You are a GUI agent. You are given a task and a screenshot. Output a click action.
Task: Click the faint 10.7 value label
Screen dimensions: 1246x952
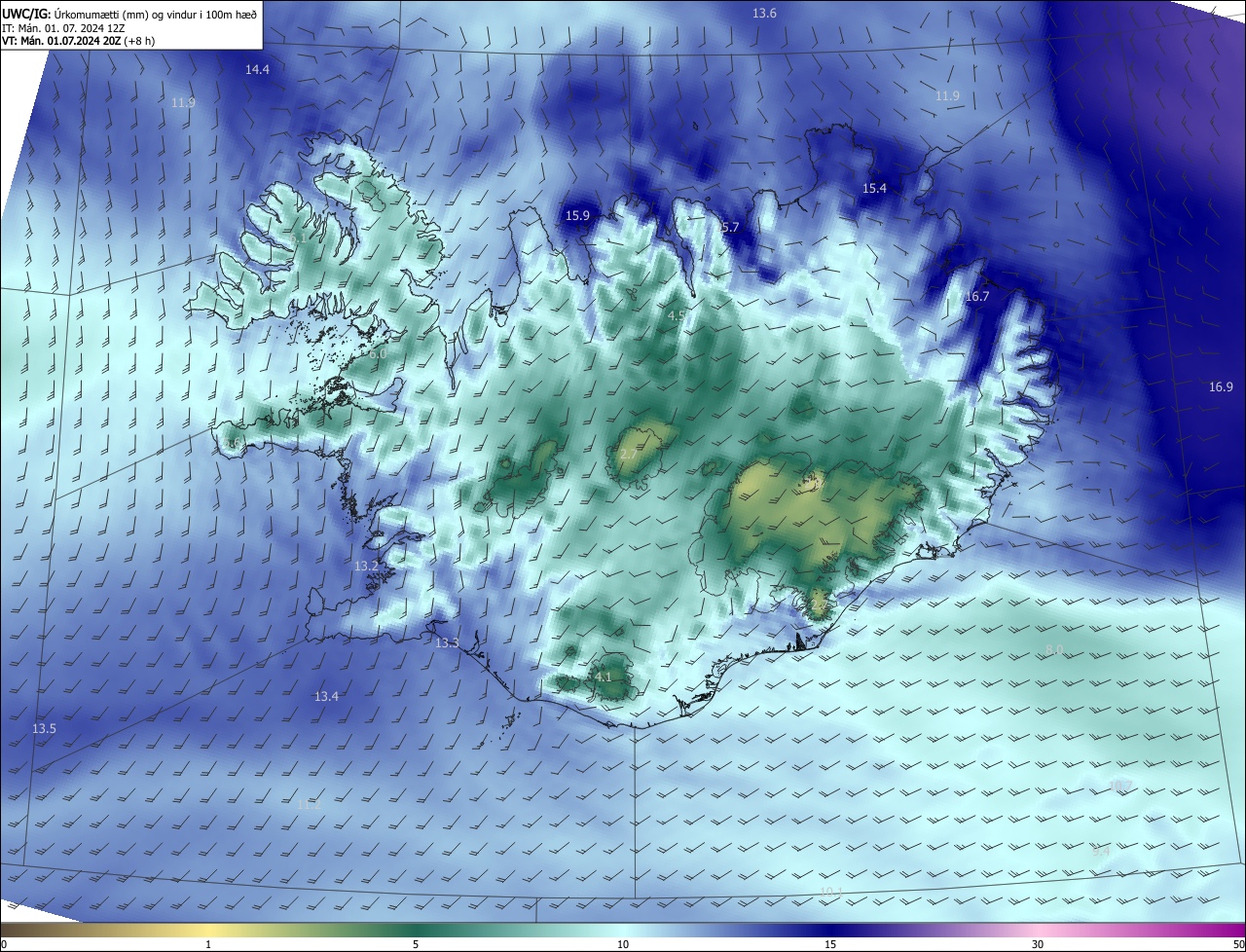(1120, 786)
